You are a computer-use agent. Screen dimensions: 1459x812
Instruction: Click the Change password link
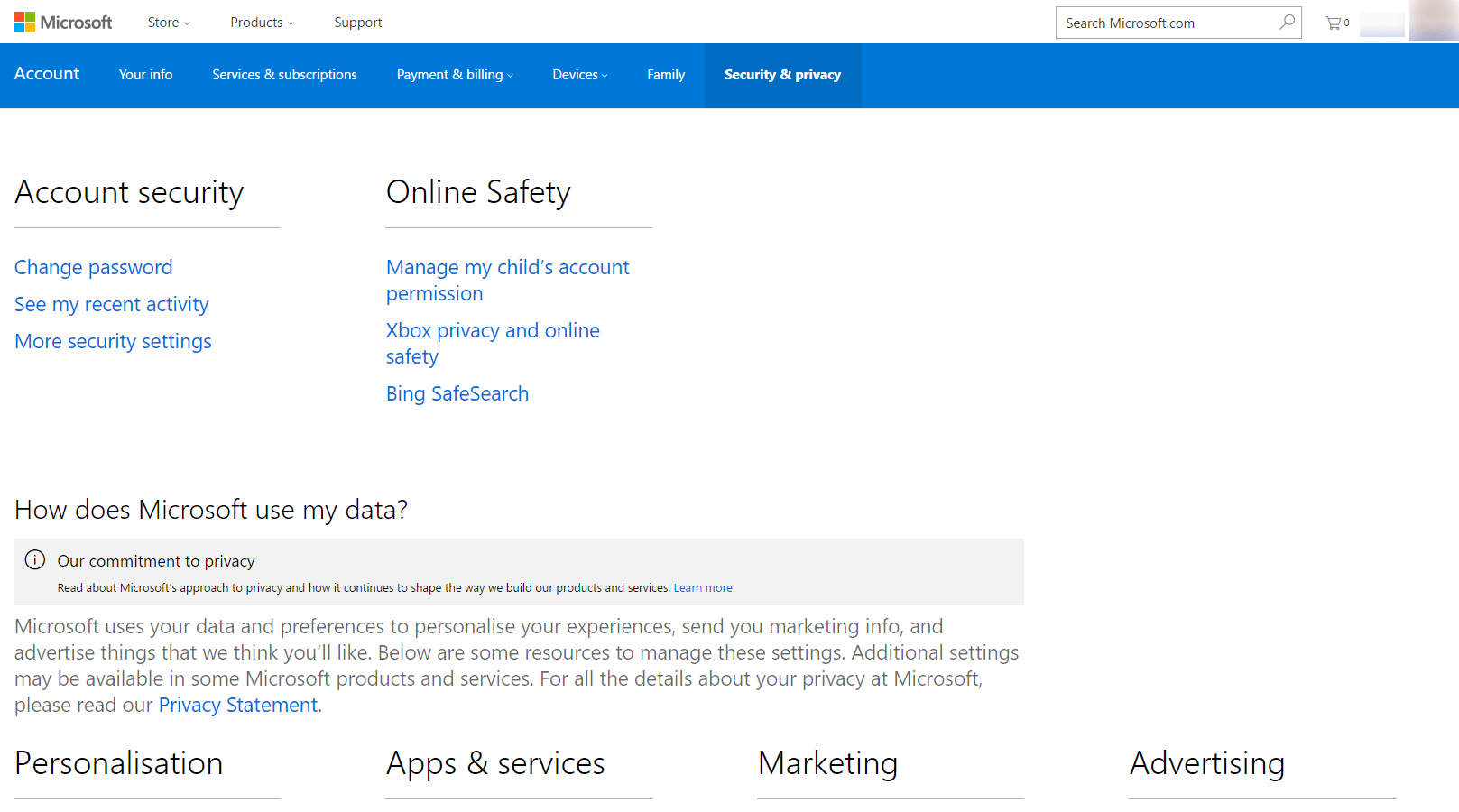[94, 267]
